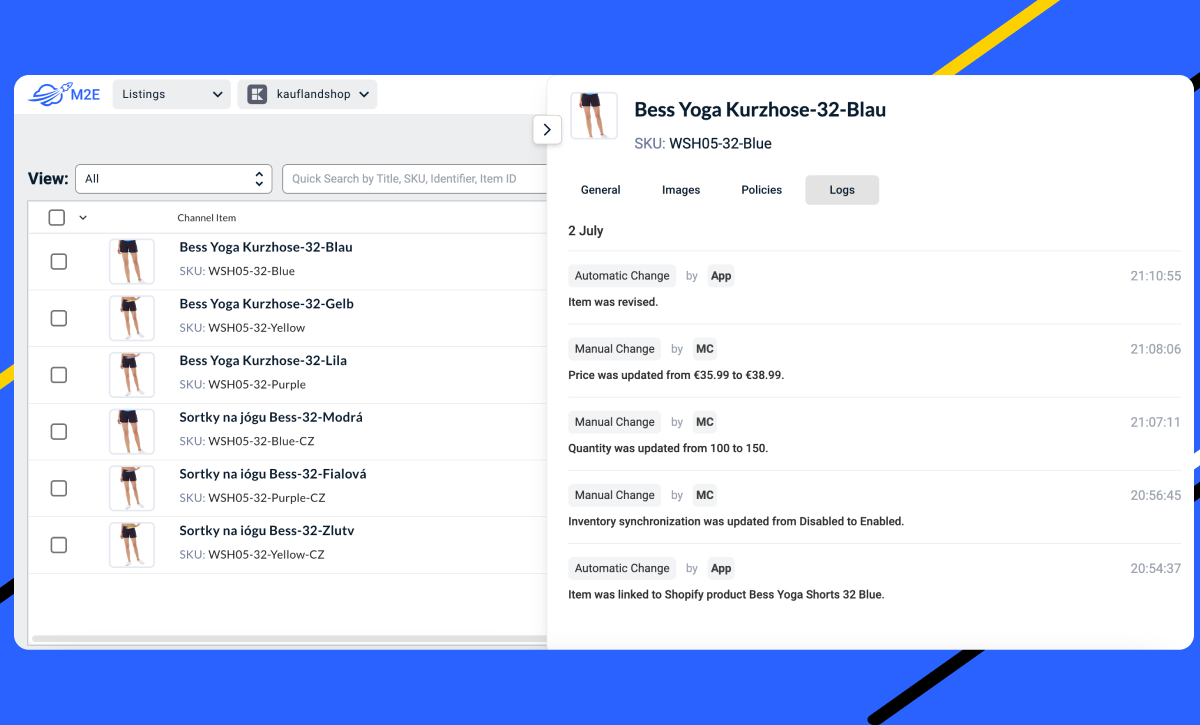Click the kauflandshop K store icon
1200x725 pixels.
click(257, 94)
